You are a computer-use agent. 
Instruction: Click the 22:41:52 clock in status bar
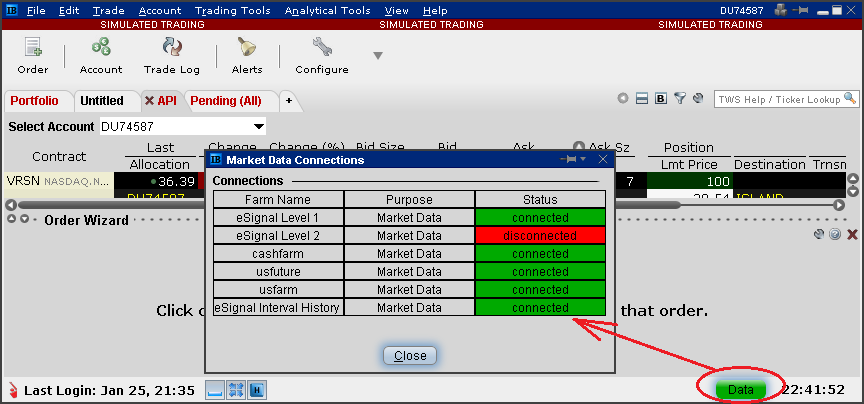813,390
